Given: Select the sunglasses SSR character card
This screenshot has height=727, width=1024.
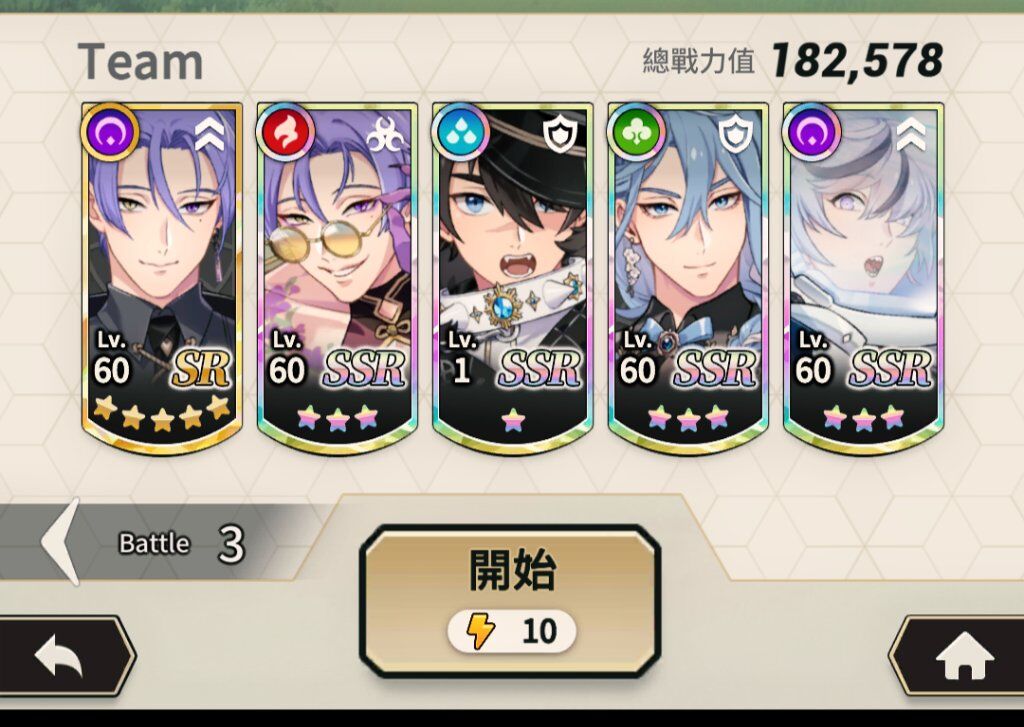Looking at the screenshot, I should [x=337, y=278].
